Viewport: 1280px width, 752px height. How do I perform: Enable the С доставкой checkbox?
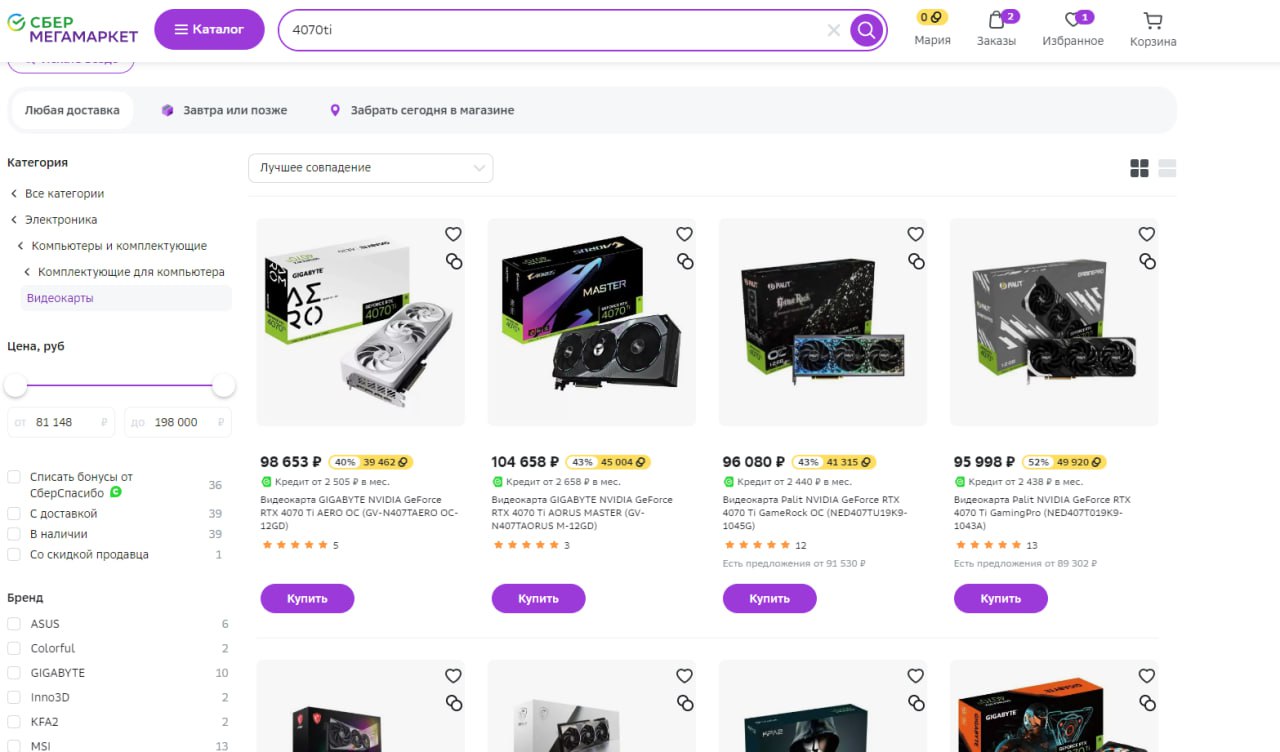(14, 513)
